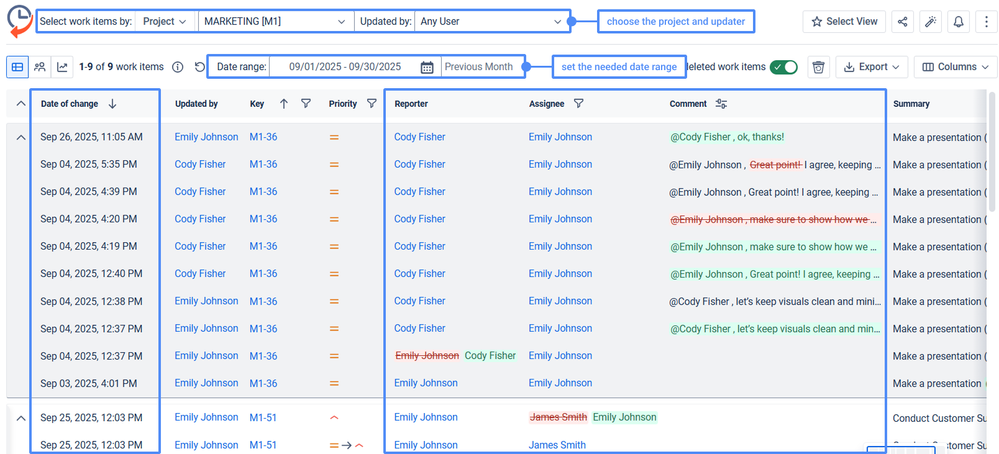Open the Export dropdown menu

coord(871,67)
